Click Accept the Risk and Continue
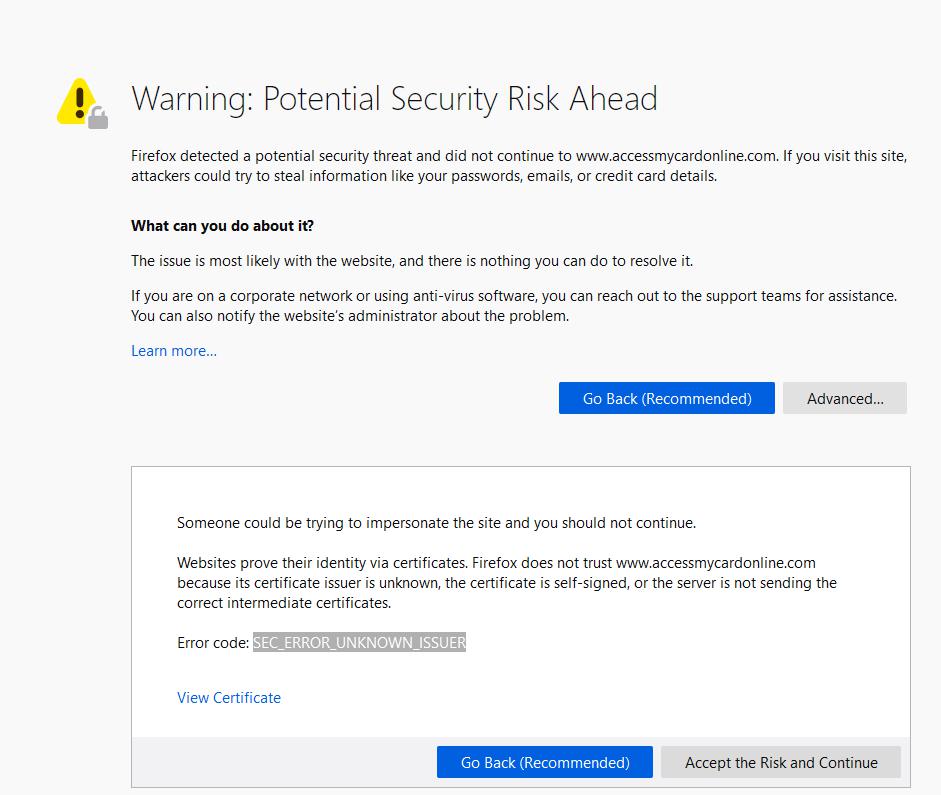The width and height of the screenshot is (941, 795). tap(781, 762)
